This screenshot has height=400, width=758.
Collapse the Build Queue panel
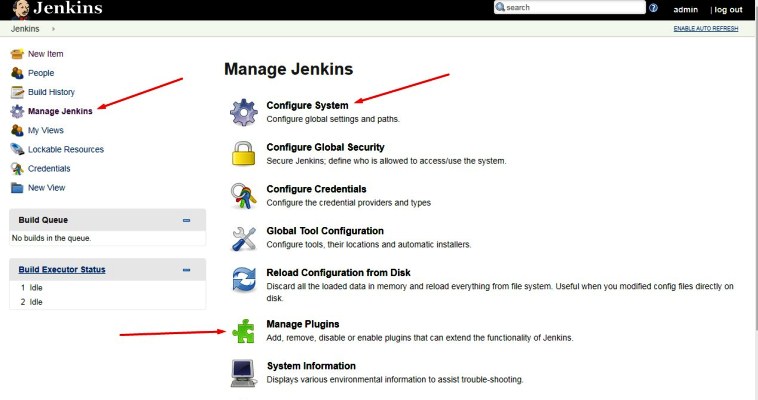click(x=186, y=220)
